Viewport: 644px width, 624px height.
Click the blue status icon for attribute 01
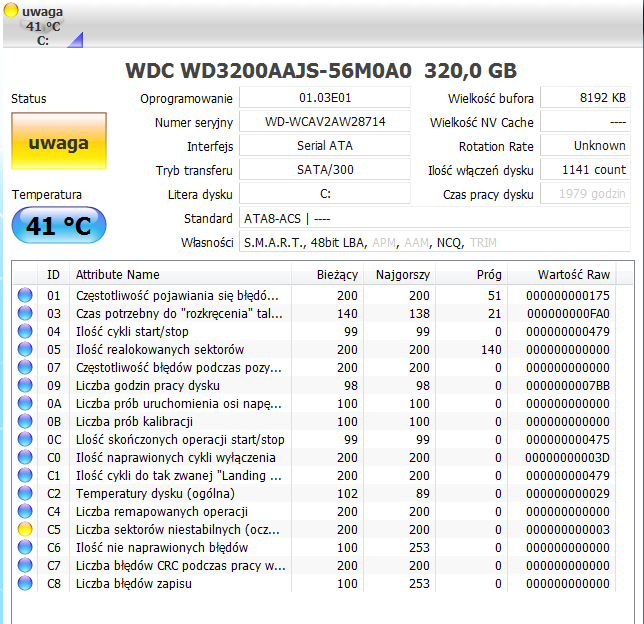tap(25, 295)
